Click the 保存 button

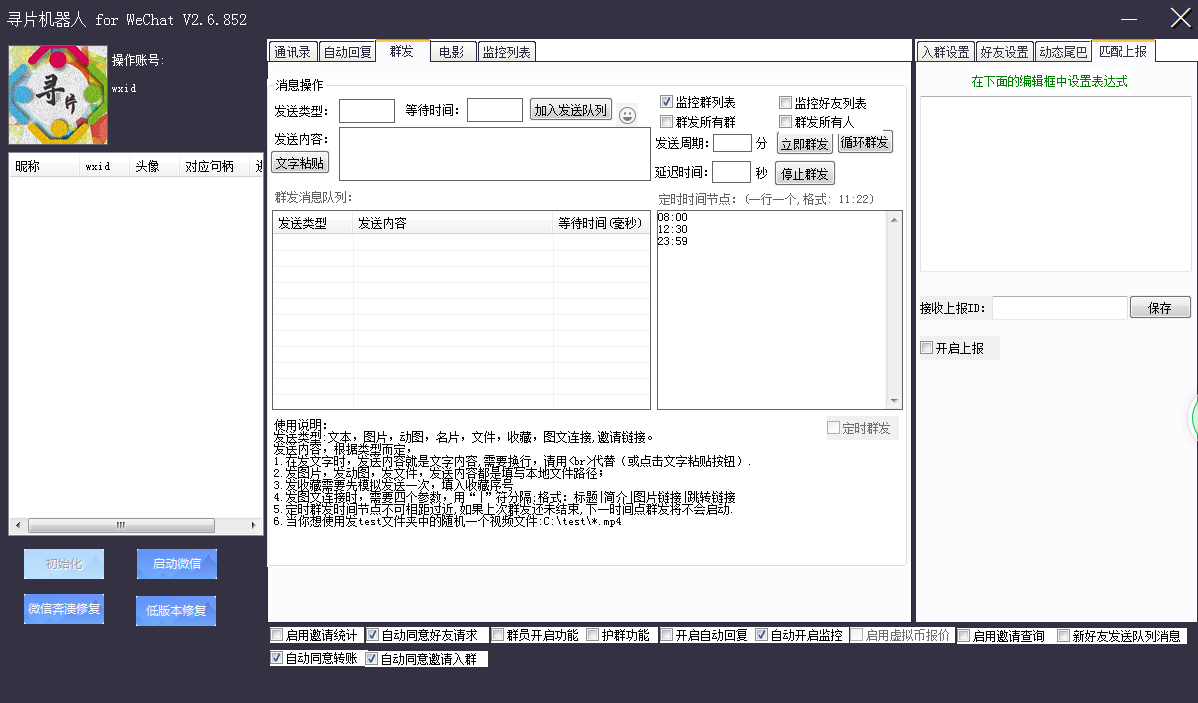coord(1160,307)
